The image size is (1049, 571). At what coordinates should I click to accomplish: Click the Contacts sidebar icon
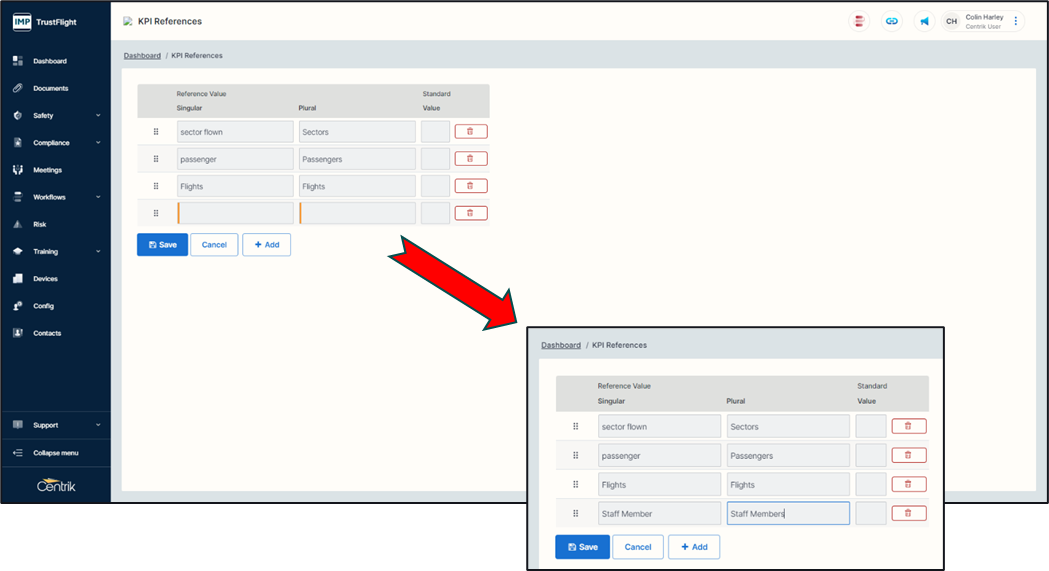(x=18, y=333)
